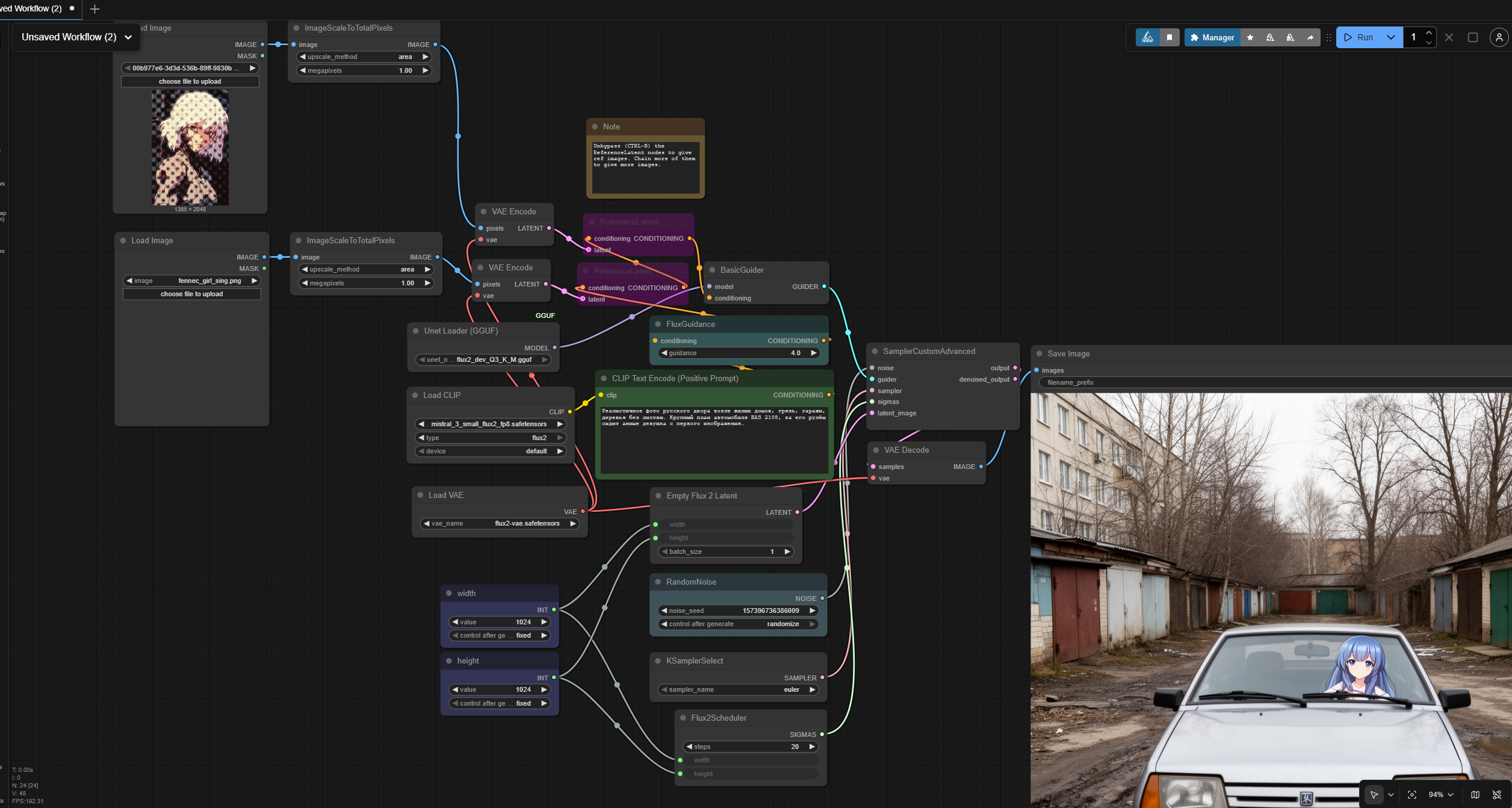Add a new workflow tab with plus
This screenshot has width=1512, height=808.
pyautogui.click(x=94, y=9)
